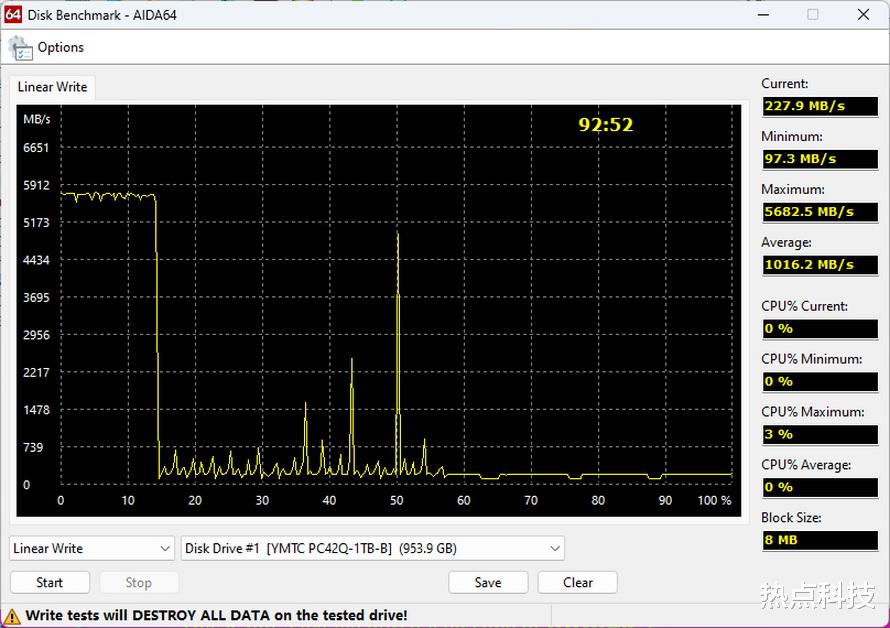Click the CPU% Minimum value field

820,382
